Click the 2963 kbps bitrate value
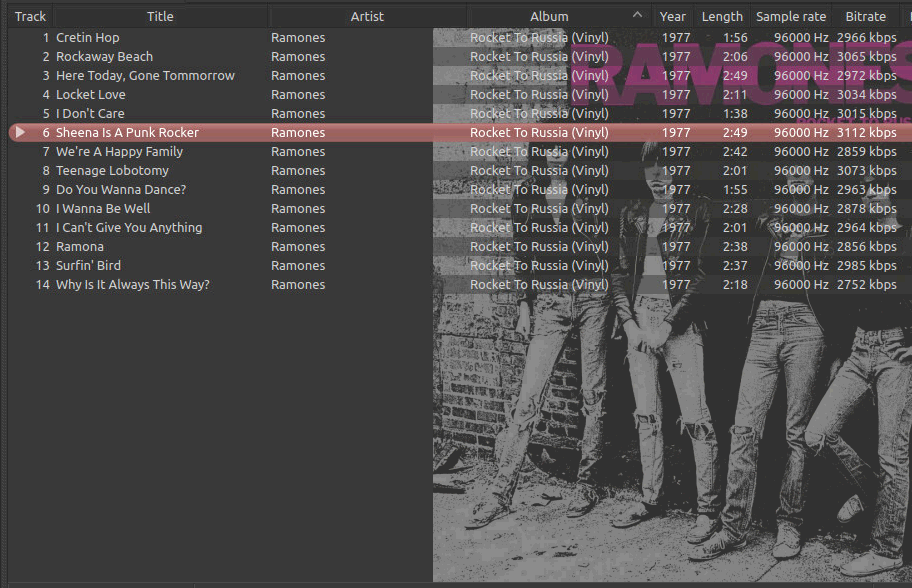This screenshot has height=588, width=912. 867,190
